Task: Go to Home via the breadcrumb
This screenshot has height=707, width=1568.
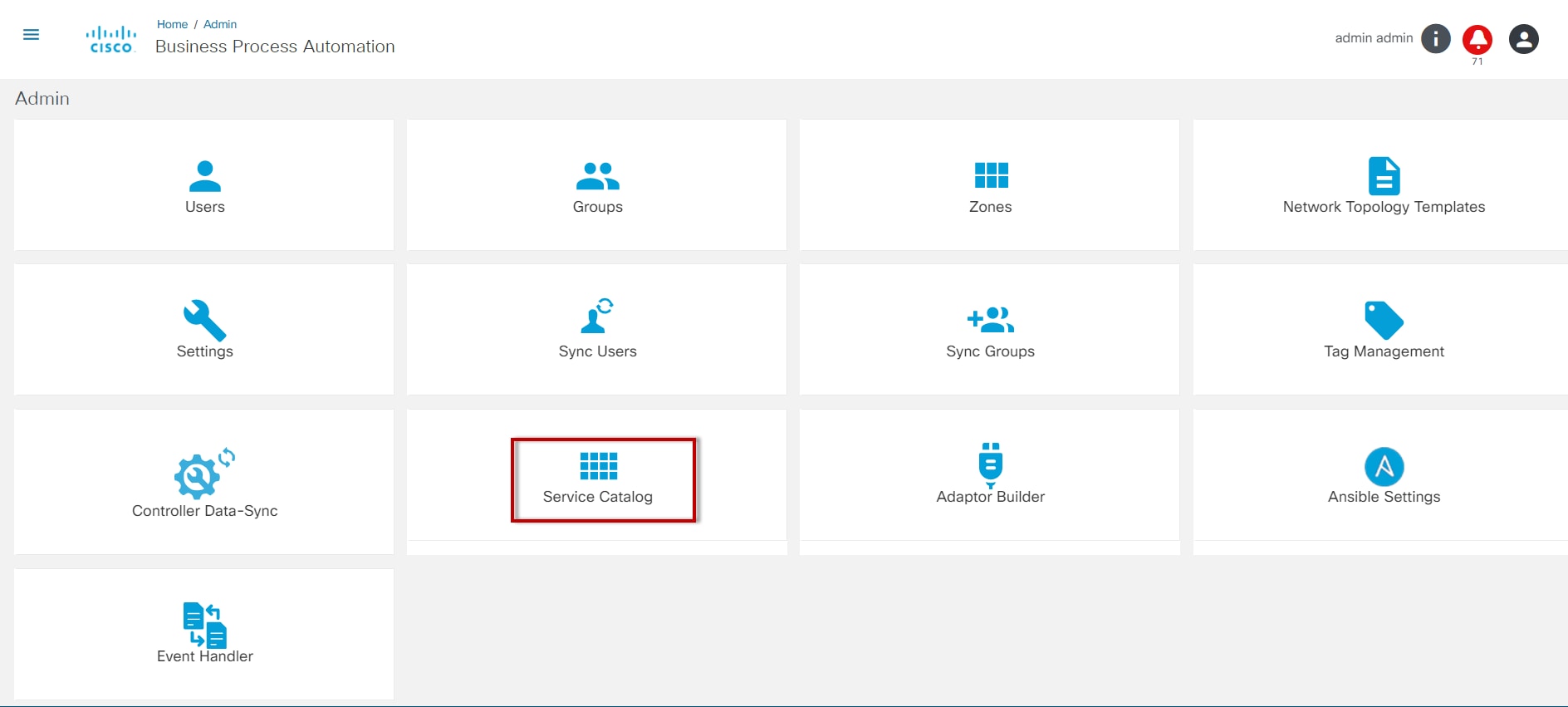Action: click(173, 24)
